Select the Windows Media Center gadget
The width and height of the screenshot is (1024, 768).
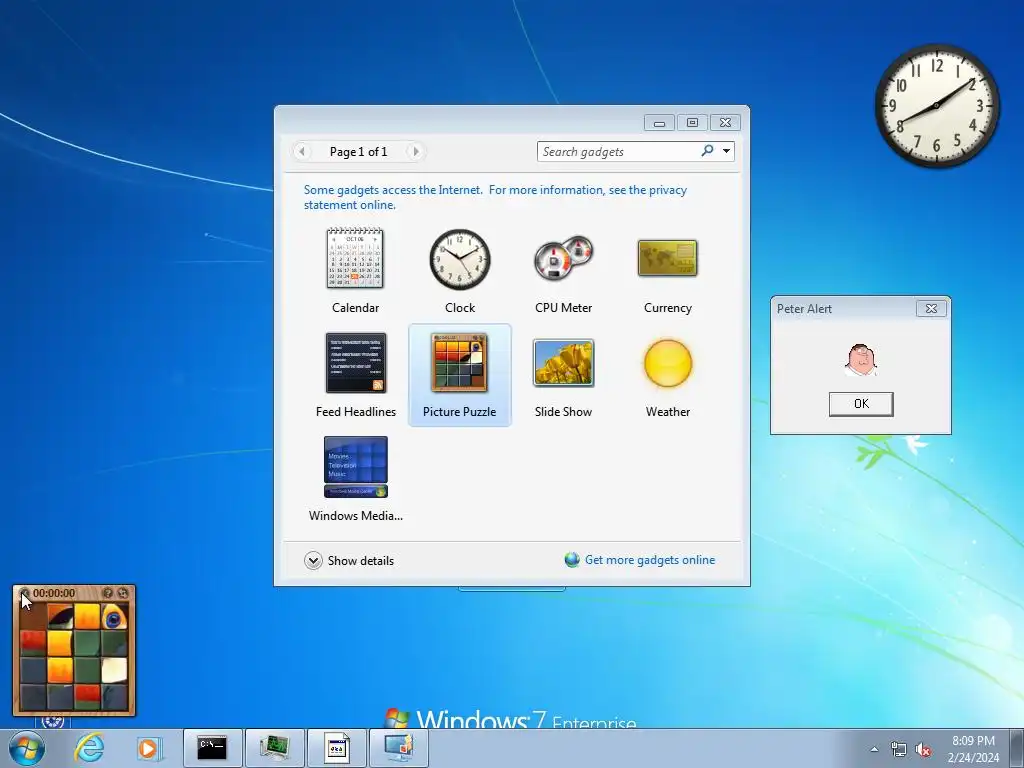355,479
